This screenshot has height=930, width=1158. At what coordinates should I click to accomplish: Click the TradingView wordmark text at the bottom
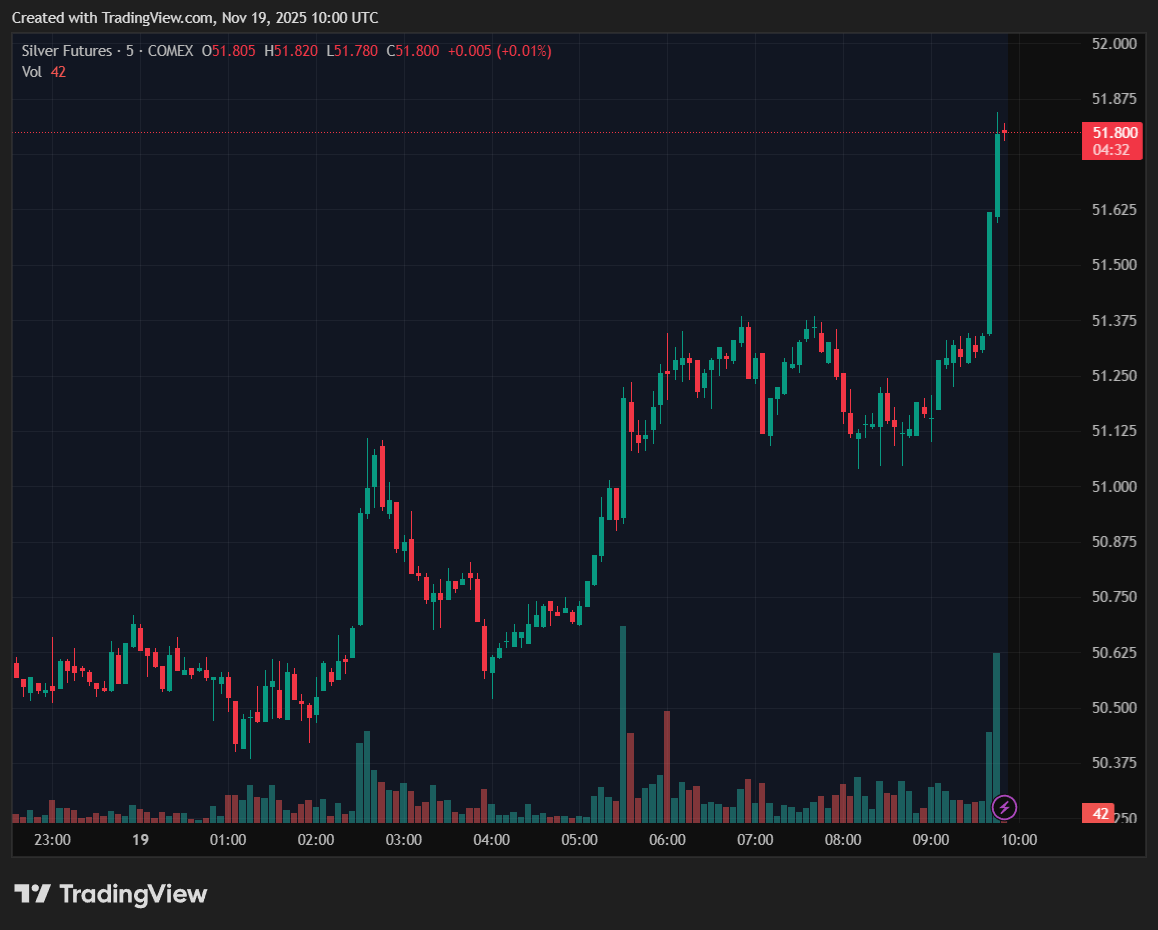pyautogui.click(x=133, y=893)
